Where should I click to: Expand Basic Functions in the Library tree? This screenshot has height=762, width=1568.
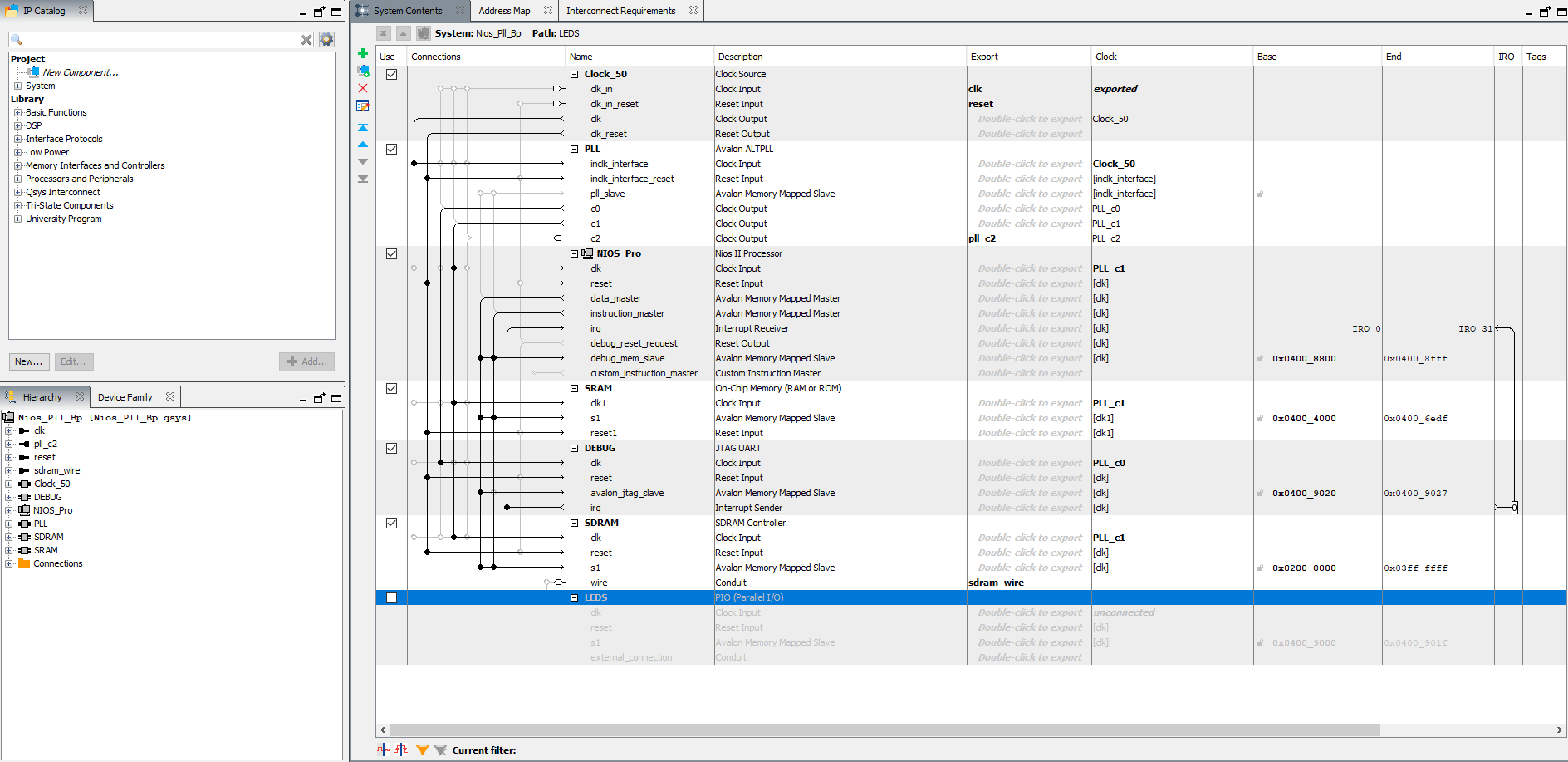[17, 112]
